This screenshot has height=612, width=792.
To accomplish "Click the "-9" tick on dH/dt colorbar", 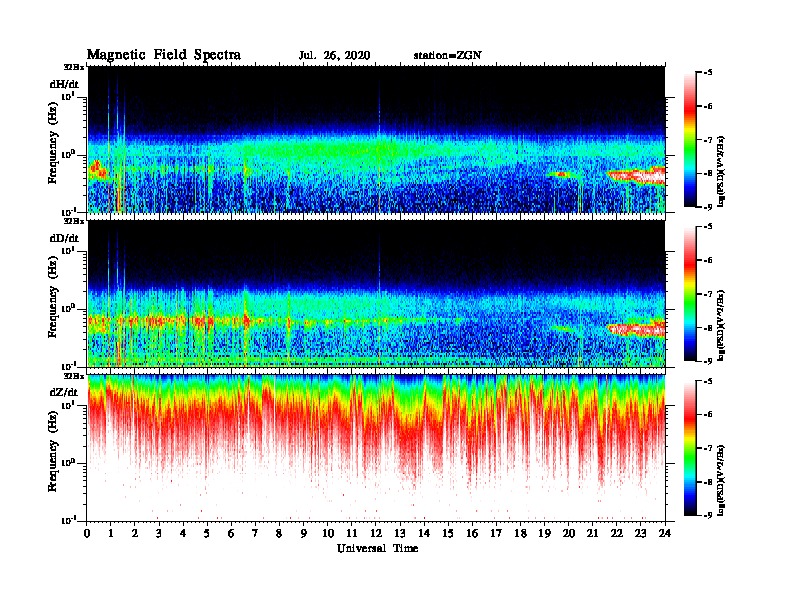I will [708, 207].
